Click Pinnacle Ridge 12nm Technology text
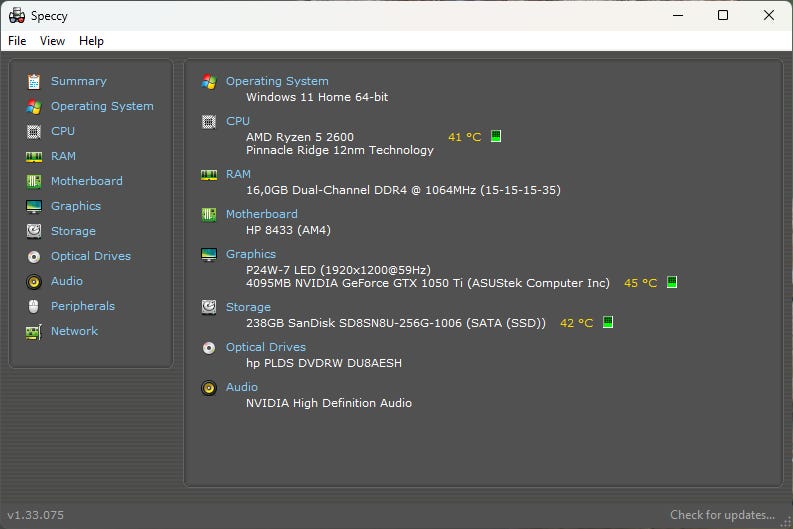The width and height of the screenshot is (793, 529). (x=340, y=150)
